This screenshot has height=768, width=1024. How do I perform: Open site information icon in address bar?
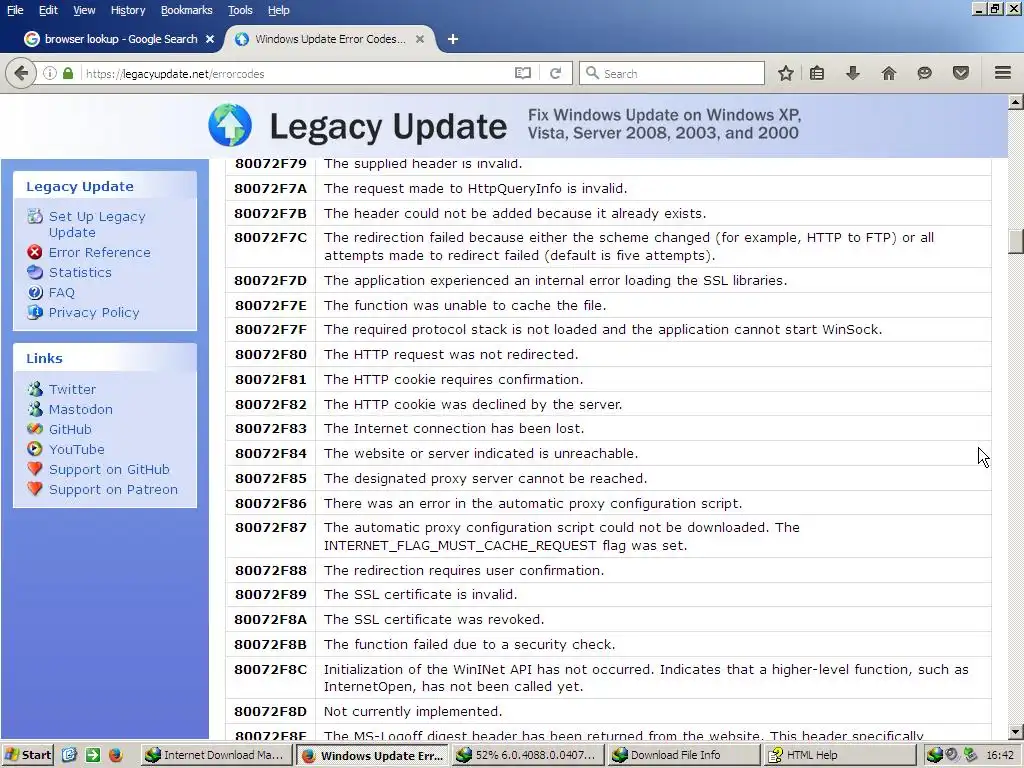click(50, 73)
